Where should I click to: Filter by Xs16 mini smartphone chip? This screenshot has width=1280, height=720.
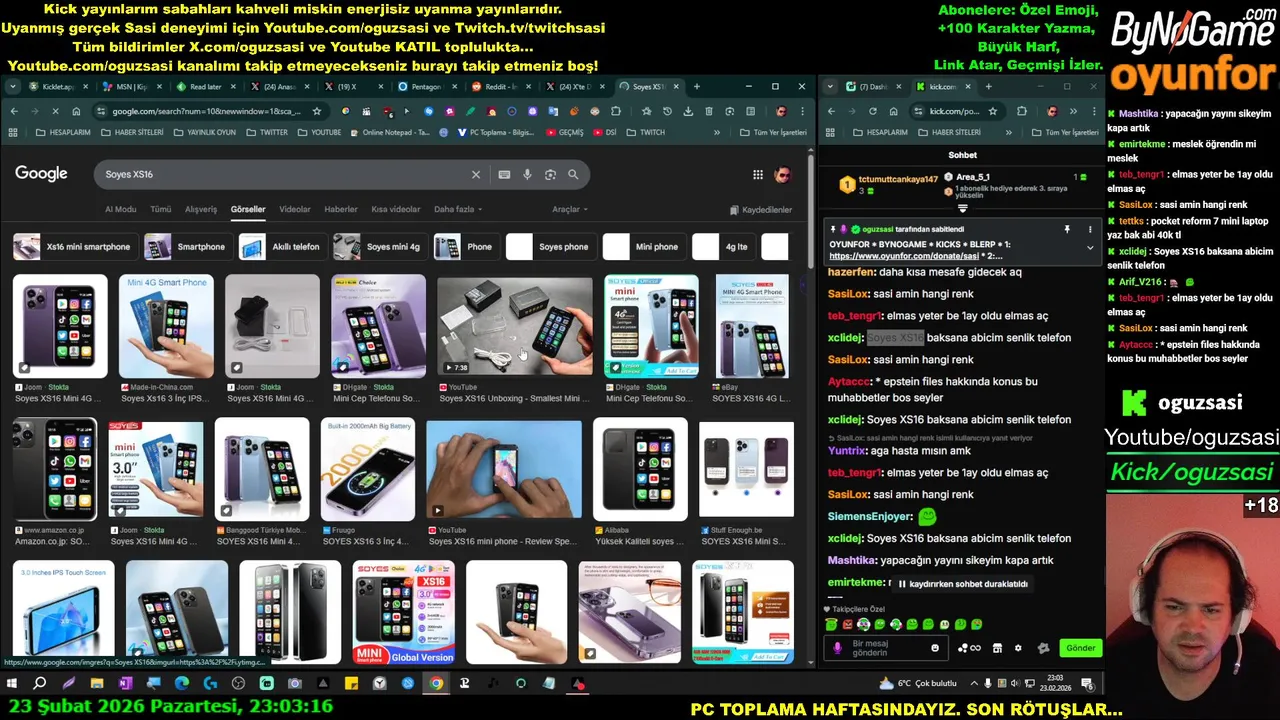[75, 247]
